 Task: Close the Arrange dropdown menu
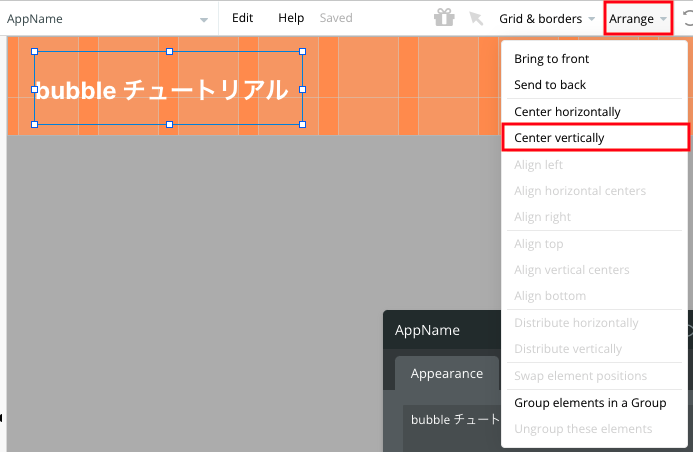tap(638, 19)
